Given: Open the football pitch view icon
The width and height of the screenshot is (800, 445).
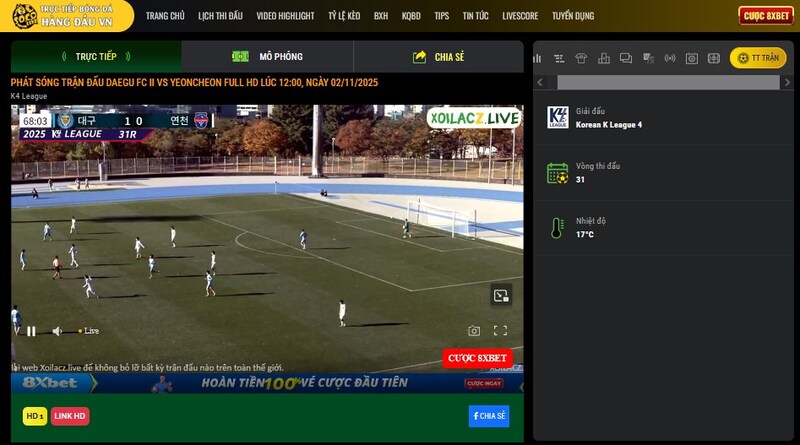Looking at the screenshot, I should point(715,59).
